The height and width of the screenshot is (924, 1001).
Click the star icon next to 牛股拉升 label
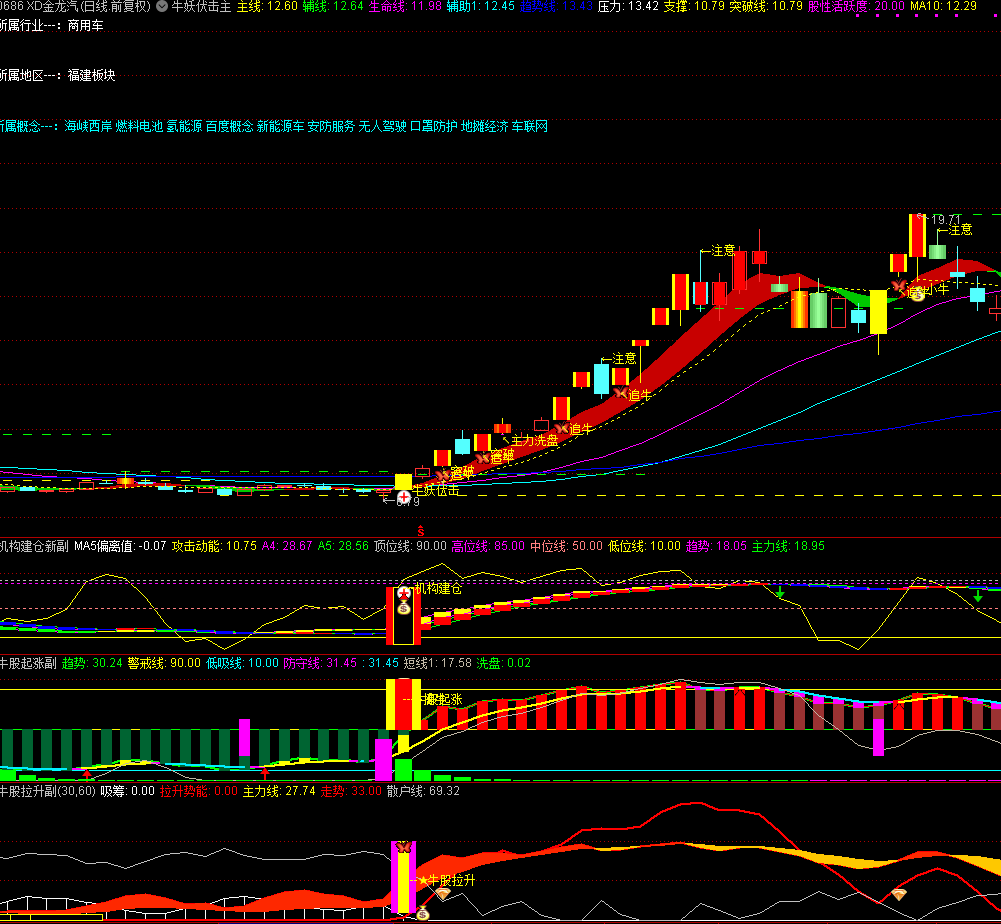[422, 881]
